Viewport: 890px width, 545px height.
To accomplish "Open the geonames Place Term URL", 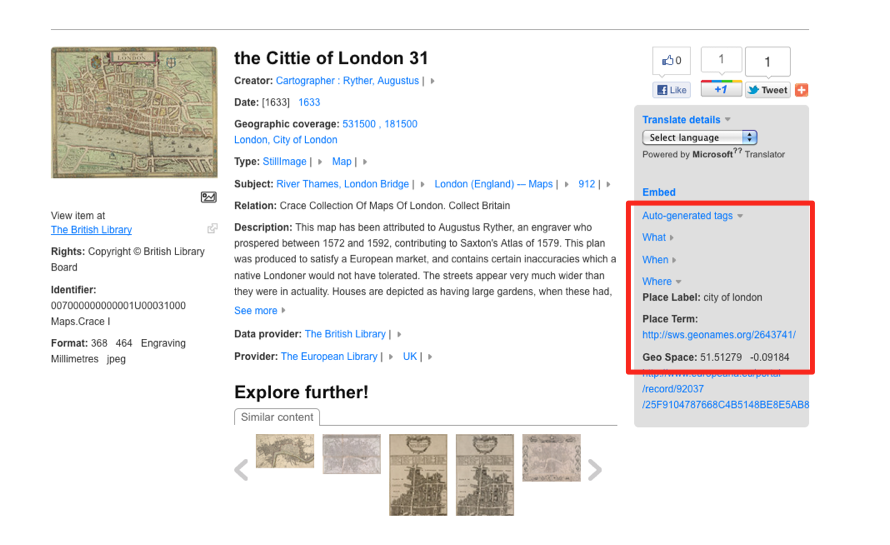I will coord(718,335).
